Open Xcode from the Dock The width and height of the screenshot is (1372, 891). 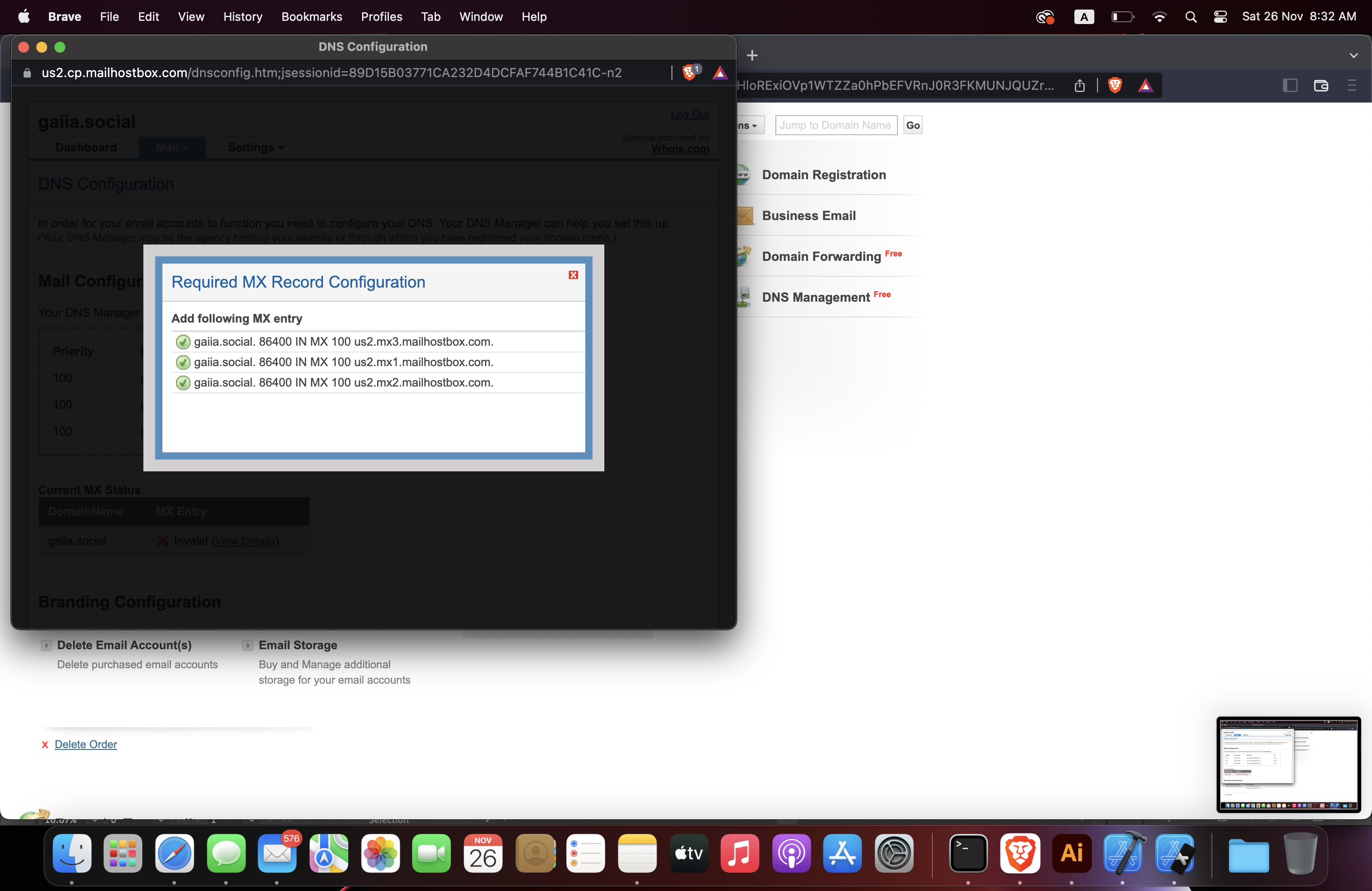pos(1123,853)
